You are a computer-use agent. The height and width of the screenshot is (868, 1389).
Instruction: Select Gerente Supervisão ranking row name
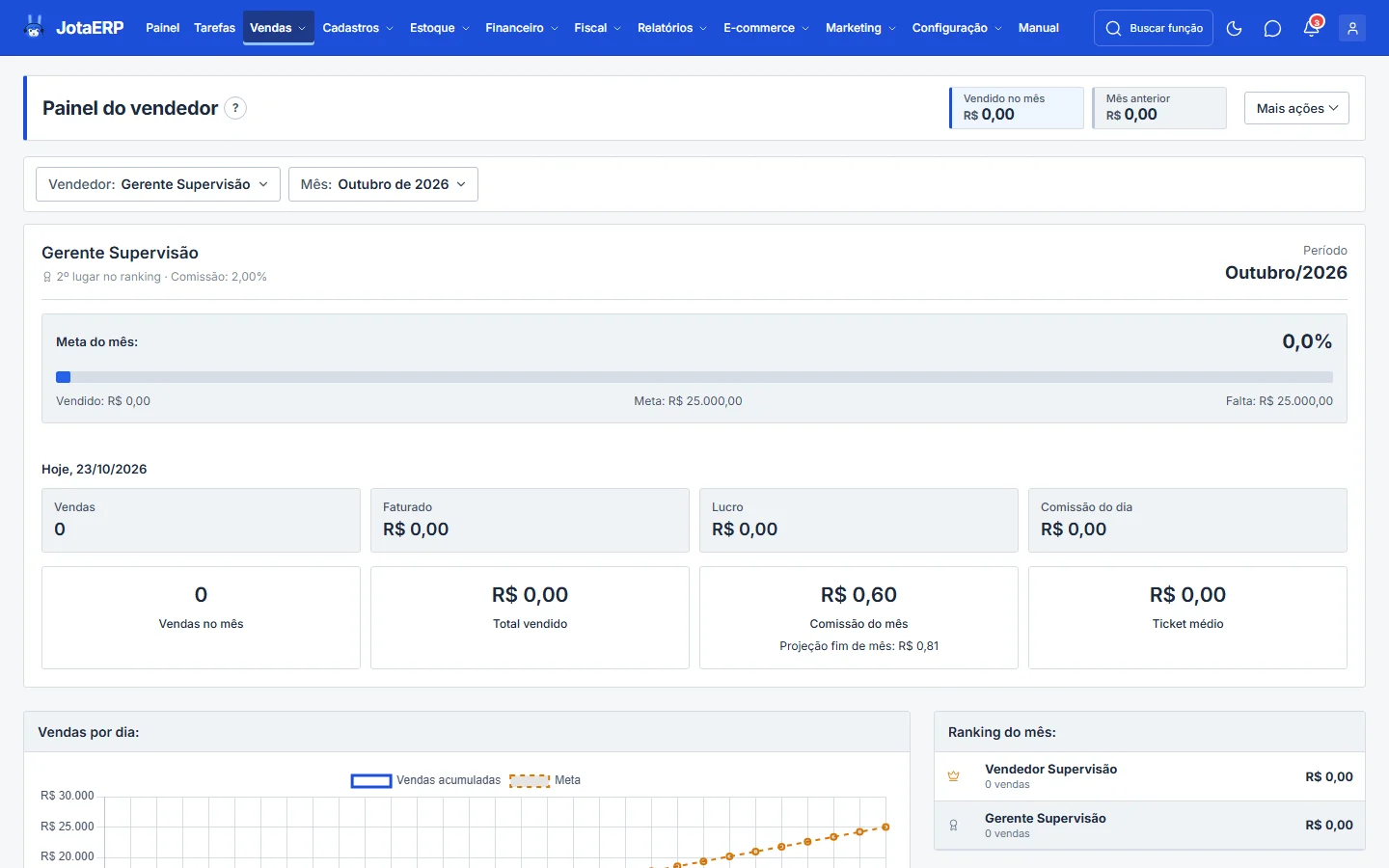click(1046, 818)
